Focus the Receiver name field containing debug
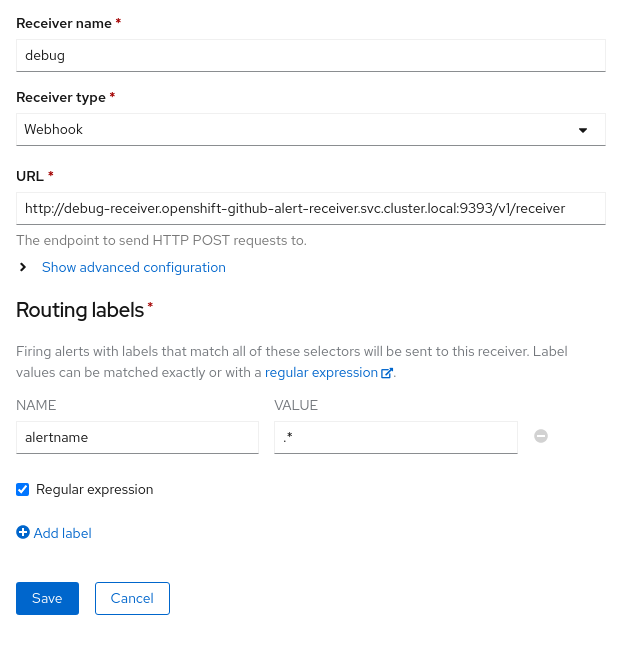The image size is (624, 647). (x=310, y=56)
